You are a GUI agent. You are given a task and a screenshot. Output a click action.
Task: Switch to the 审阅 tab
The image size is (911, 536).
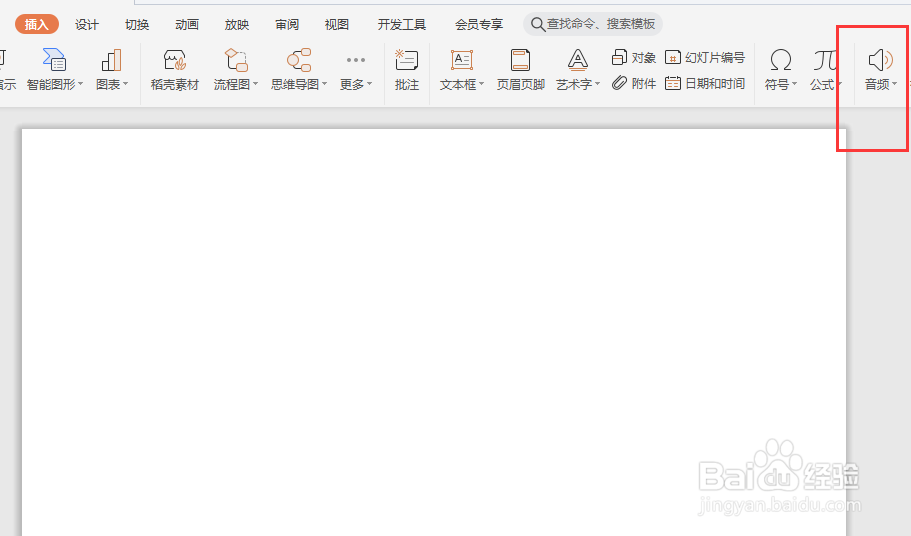287,24
